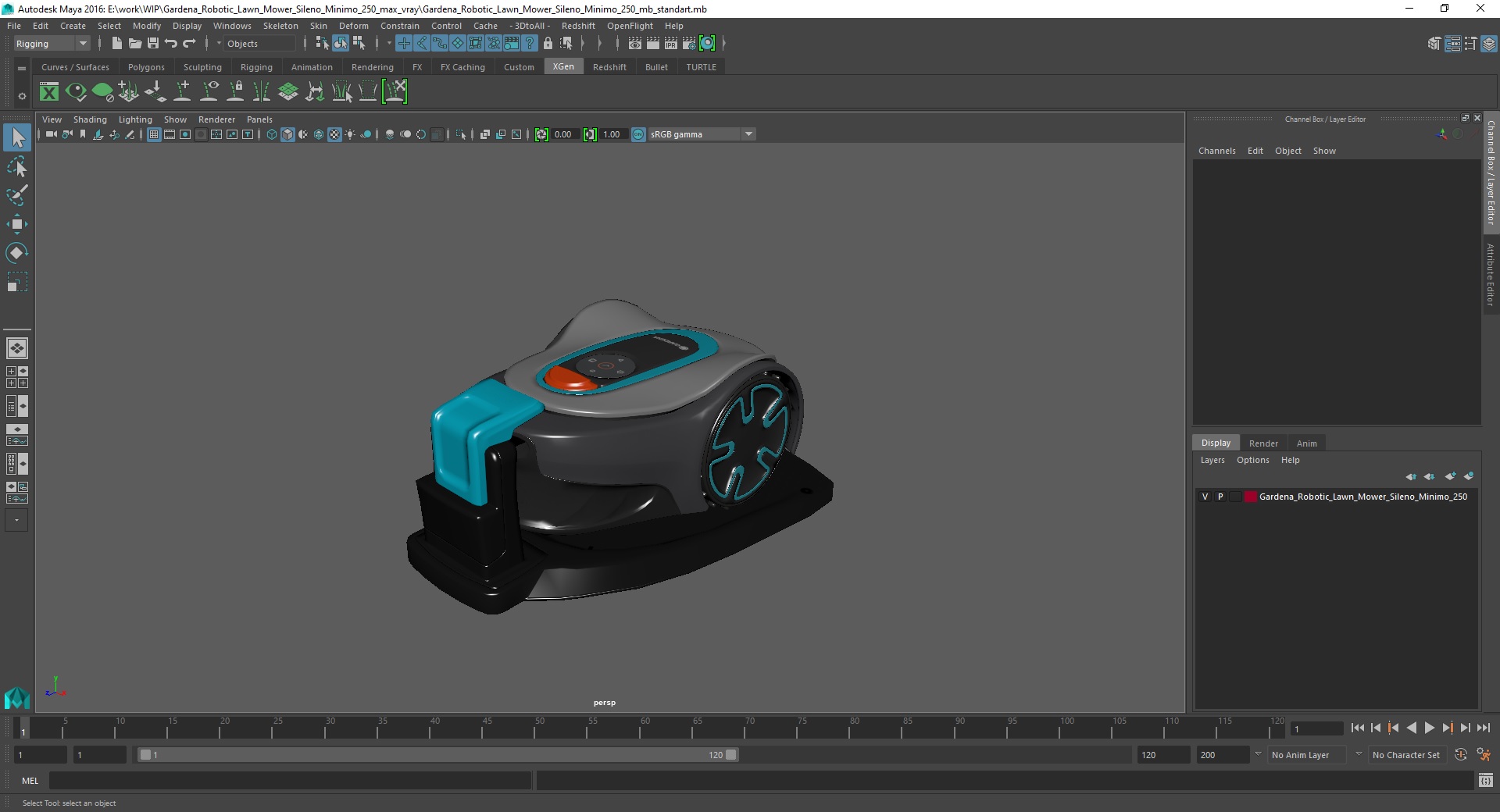
Task: Toggle sRGB color management icon
Action: pyautogui.click(x=638, y=134)
